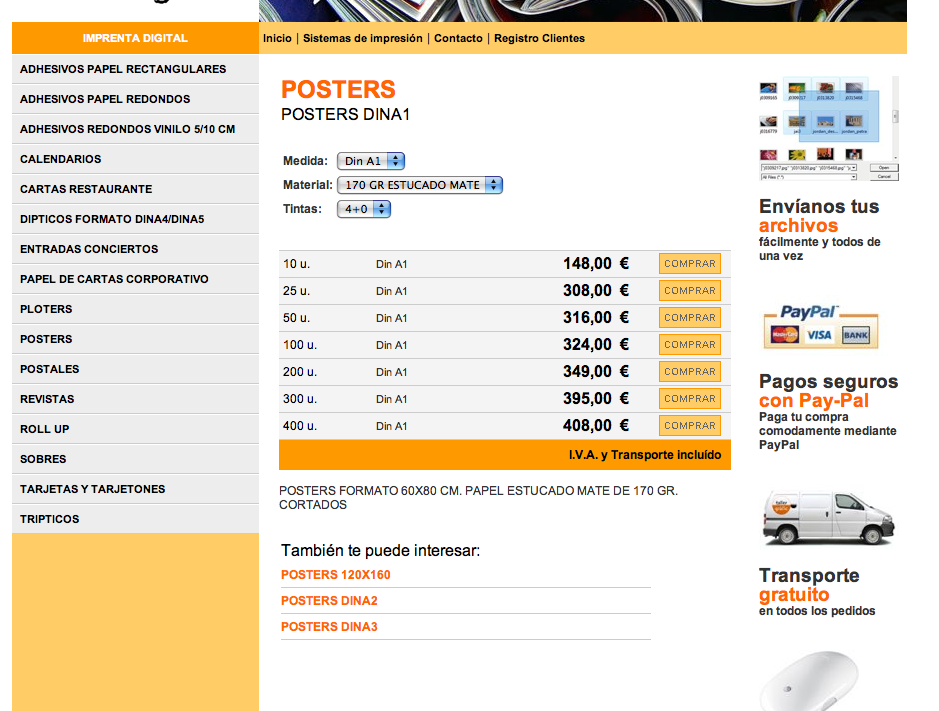
Task: Go to Inicio in top navigation
Action: coord(277,38)
